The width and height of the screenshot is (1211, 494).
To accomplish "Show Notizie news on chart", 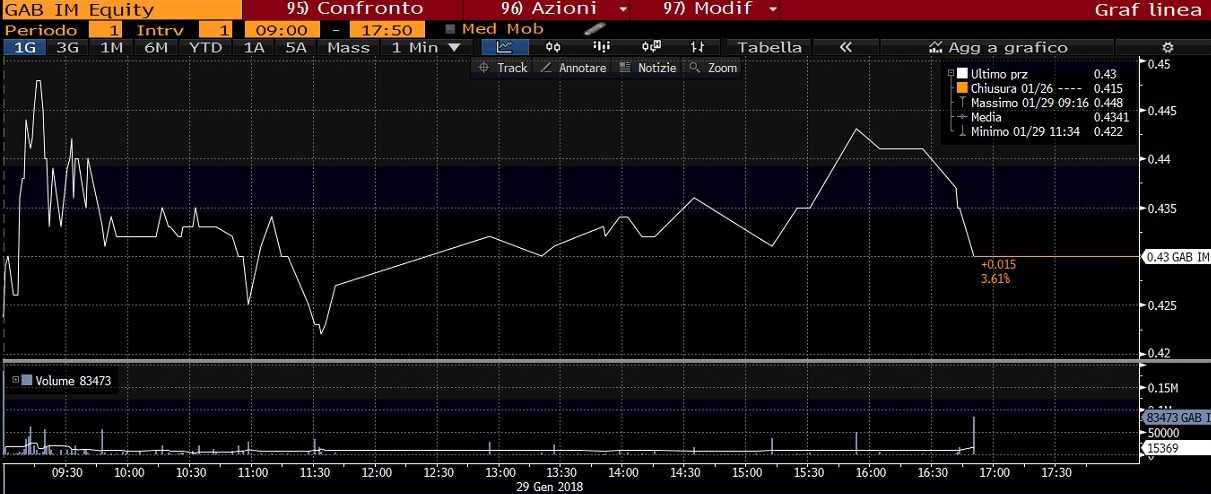I will [x=647, y=68].
